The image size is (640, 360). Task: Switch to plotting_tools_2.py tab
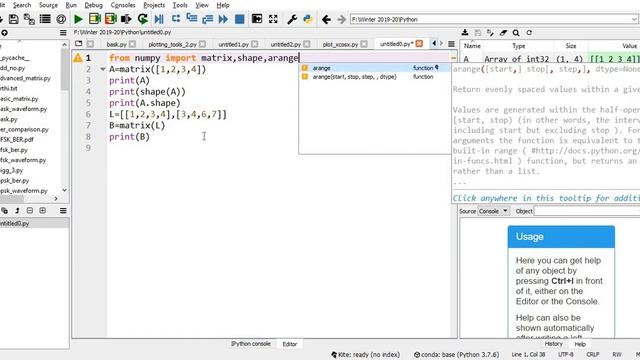[172, 44]
